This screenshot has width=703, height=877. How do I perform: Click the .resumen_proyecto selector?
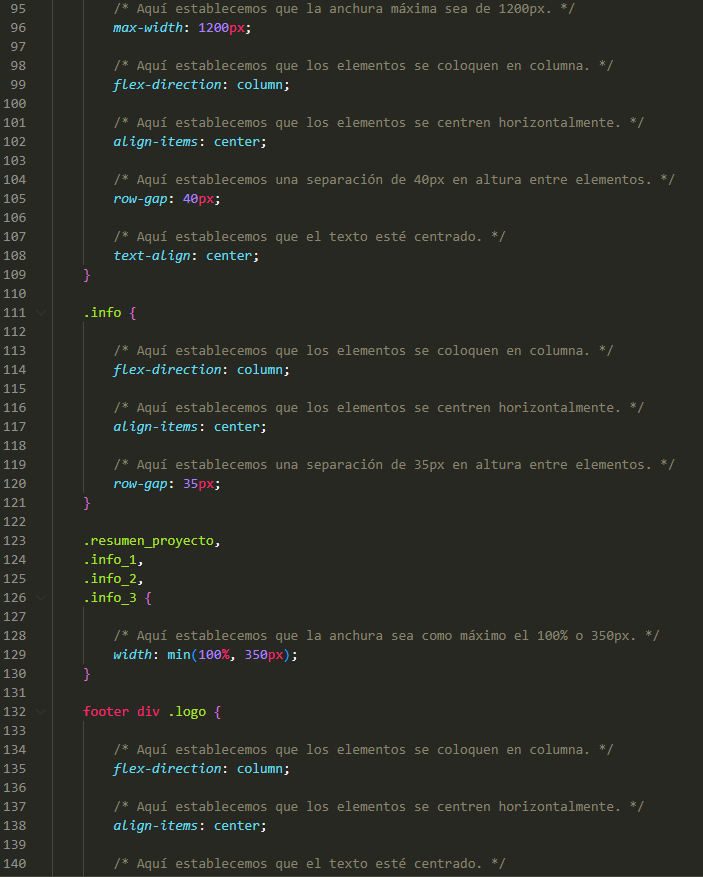pyautogui.click(x=148, y=541)
